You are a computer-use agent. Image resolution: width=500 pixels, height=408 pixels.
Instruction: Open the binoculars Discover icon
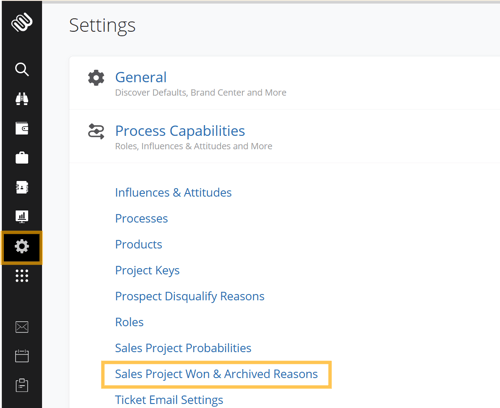(x=22, y=99)
